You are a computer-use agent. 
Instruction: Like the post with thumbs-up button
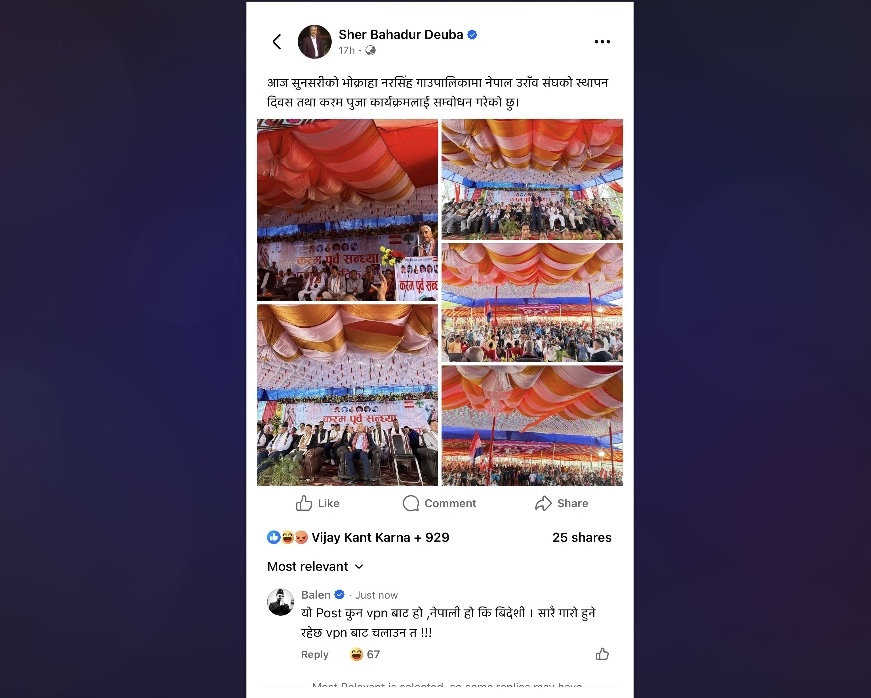point(318,503)
